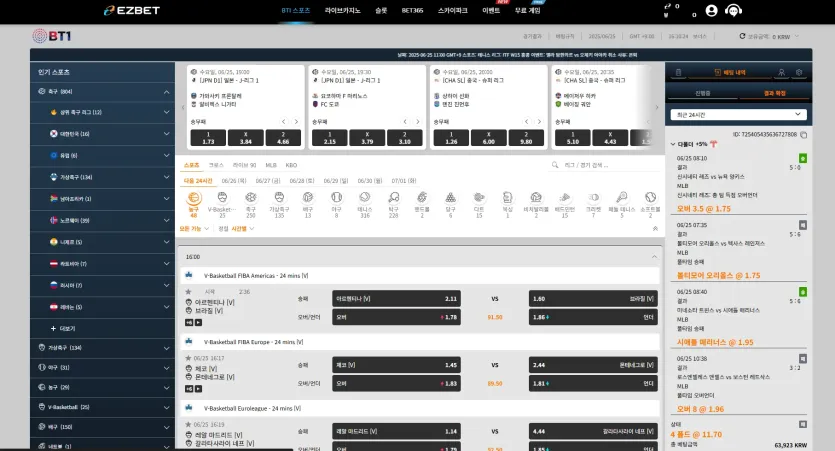This screenshot has height=451, width=835.
Task: Bet on Montenegro [V] at 2.44
Action: (593, 365)
